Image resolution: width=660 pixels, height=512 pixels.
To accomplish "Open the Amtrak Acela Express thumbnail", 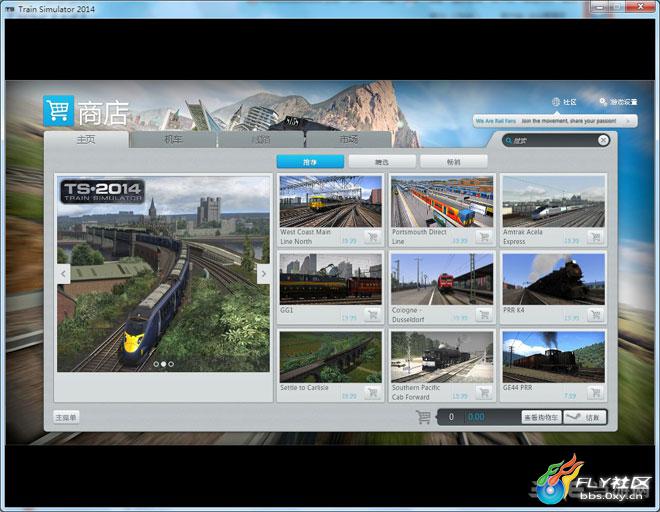I will pos(554,202).
